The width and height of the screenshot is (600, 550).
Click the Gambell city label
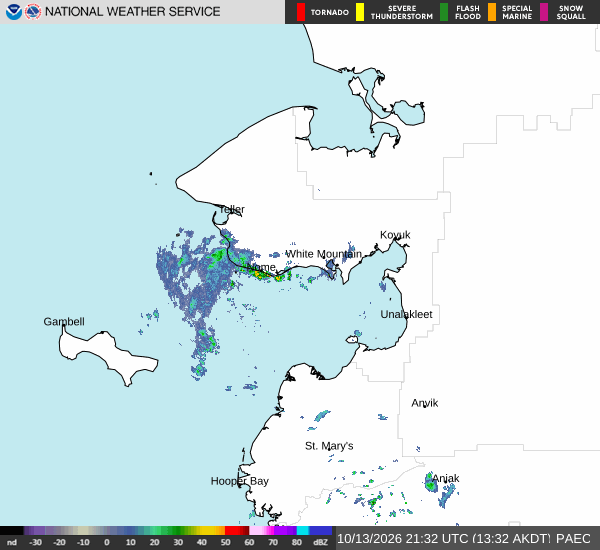coord(64,322)
